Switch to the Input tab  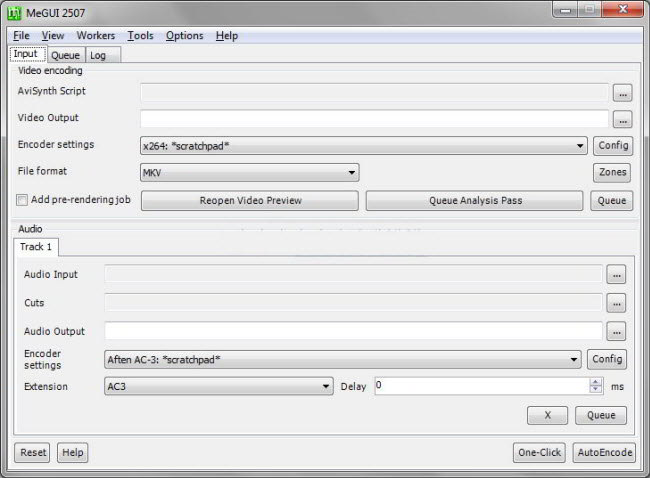pyautogui.click(x=27, y=54)
